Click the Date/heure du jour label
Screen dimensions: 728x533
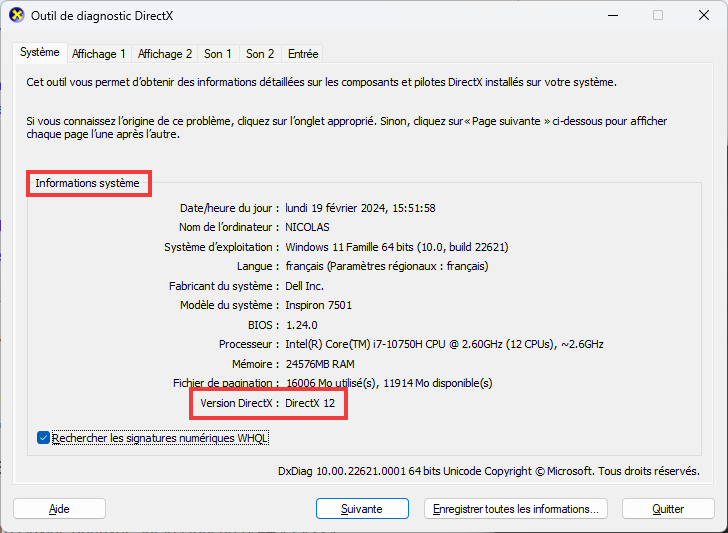230,208
